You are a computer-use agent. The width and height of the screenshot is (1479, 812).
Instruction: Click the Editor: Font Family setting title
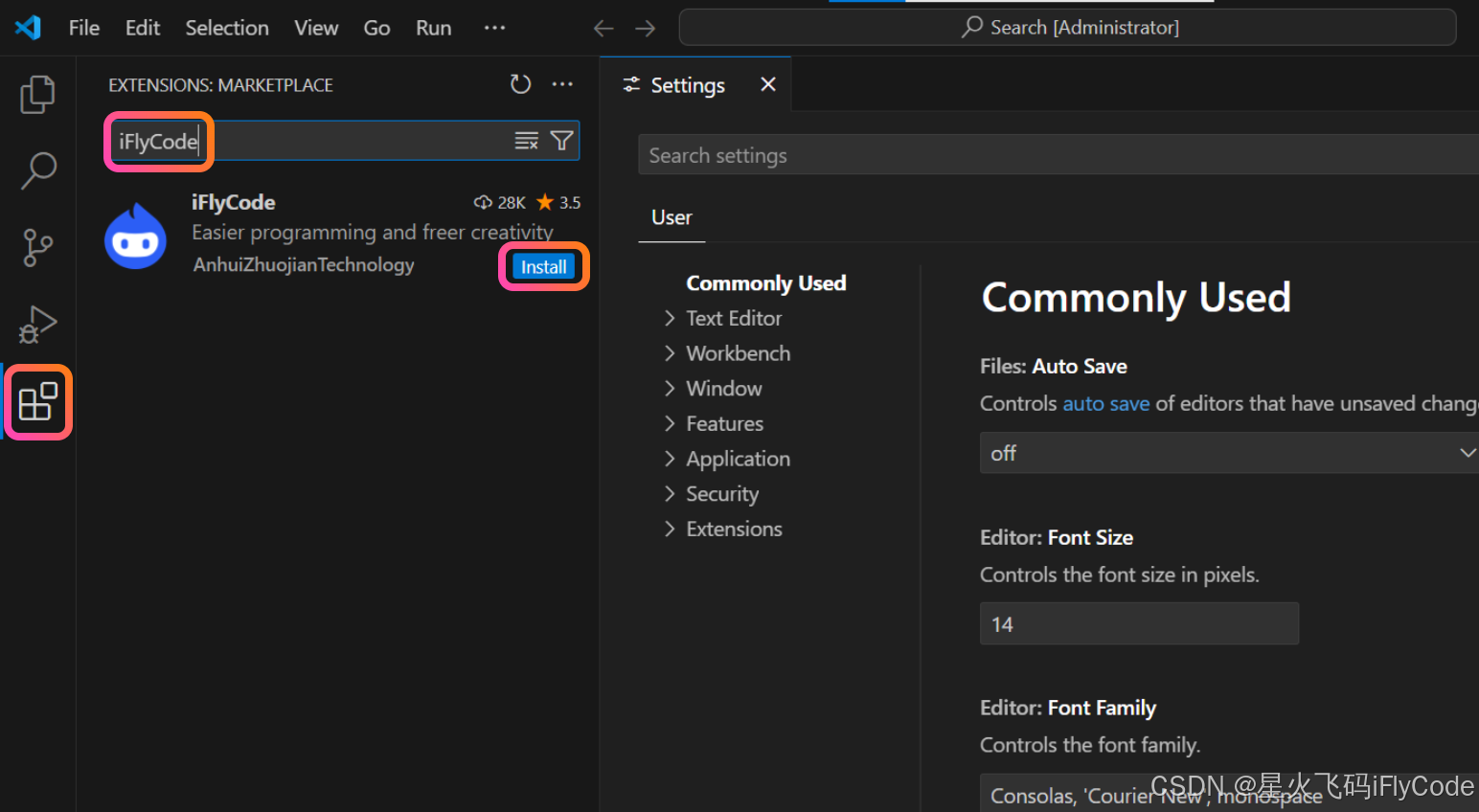(1068, 709)
